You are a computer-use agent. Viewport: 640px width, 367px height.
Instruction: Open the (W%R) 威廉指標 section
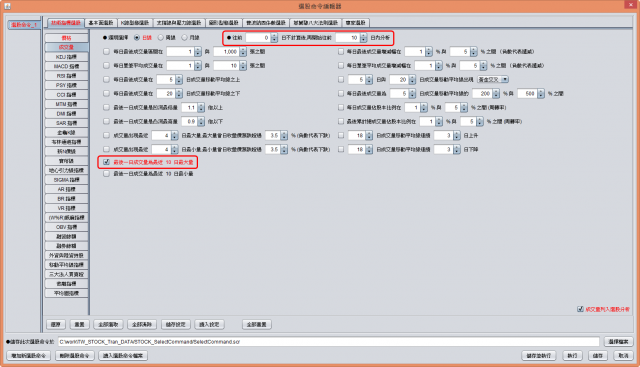(x=66, y=218)
